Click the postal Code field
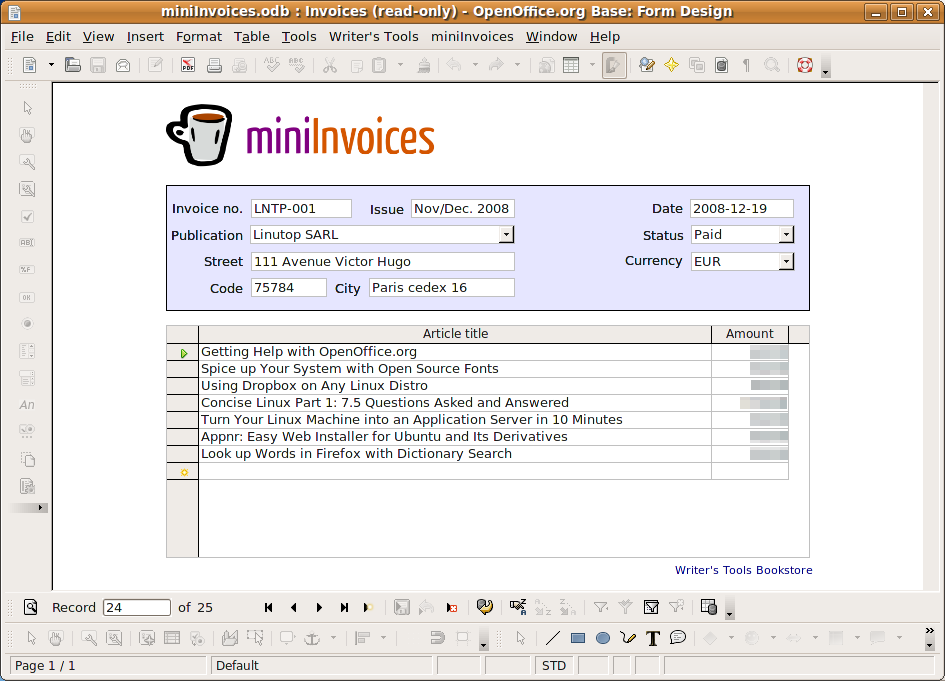Image resolution: width=945 pixels, height=681 pixels. pos(289,287)
